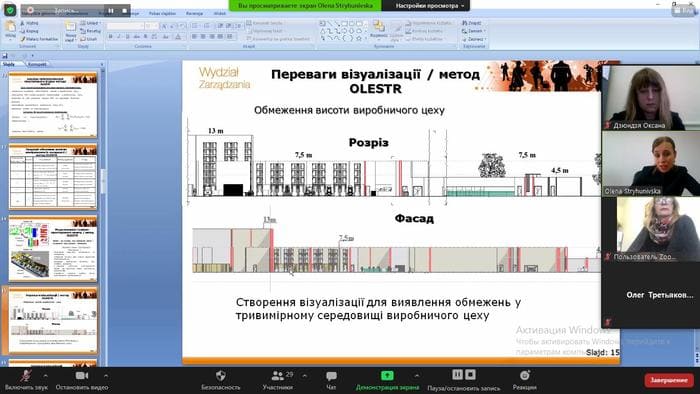Switch to the Slajdy tab in side panel

(x=9, y=64)
